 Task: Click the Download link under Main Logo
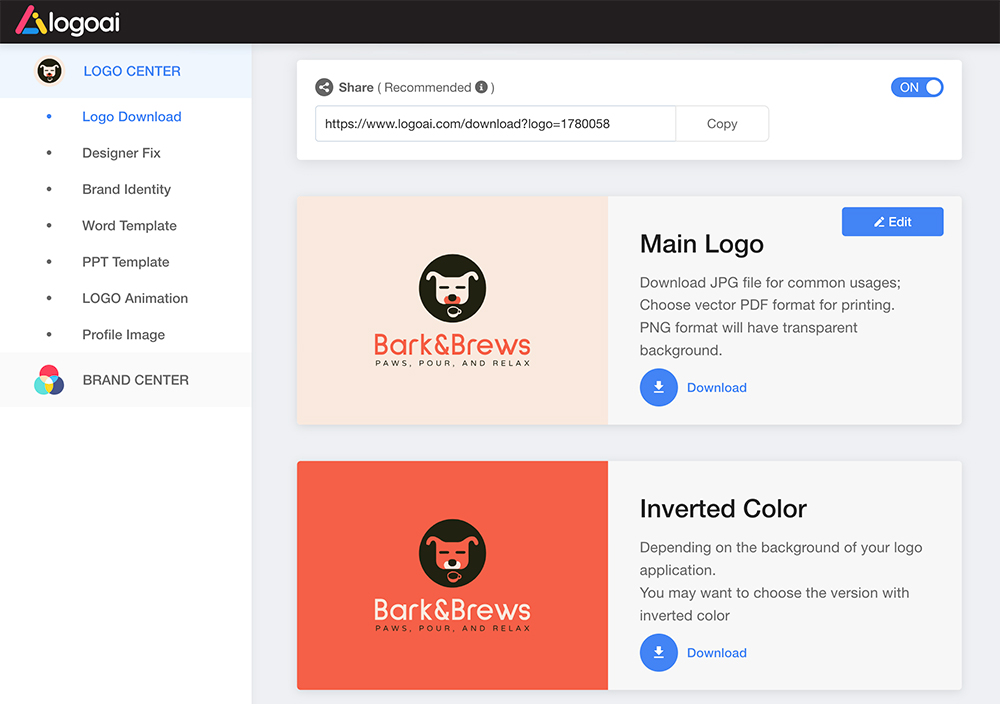click(x=716, y=387)
